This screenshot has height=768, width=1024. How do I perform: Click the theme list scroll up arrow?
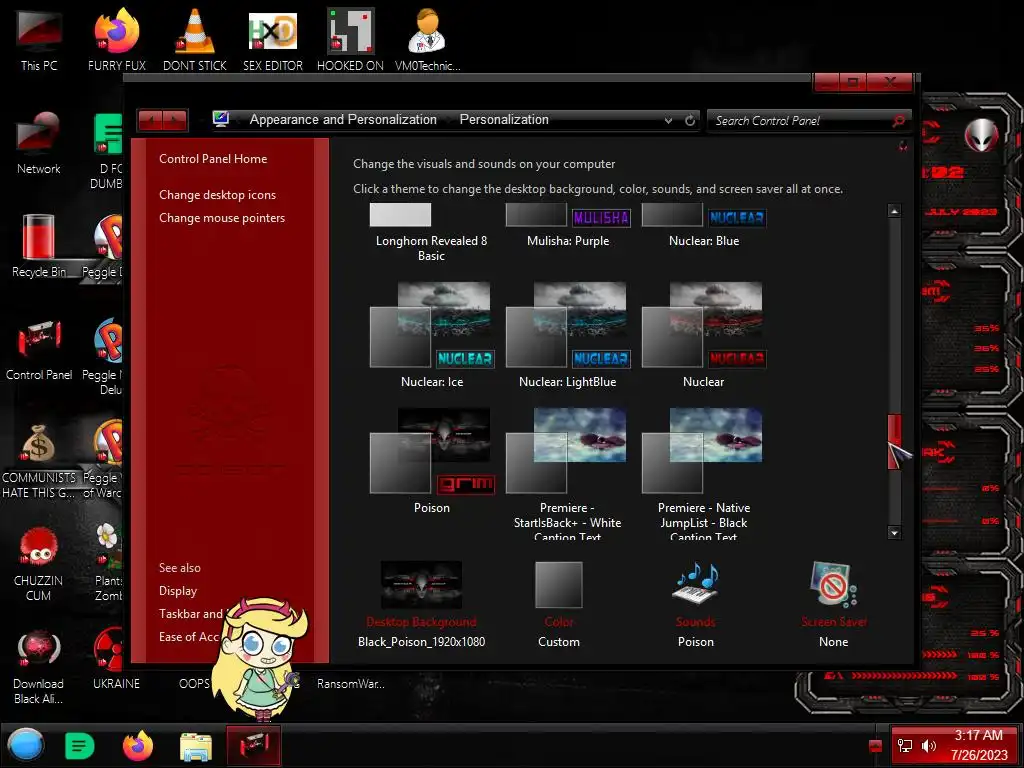click(x=894, y=210)
